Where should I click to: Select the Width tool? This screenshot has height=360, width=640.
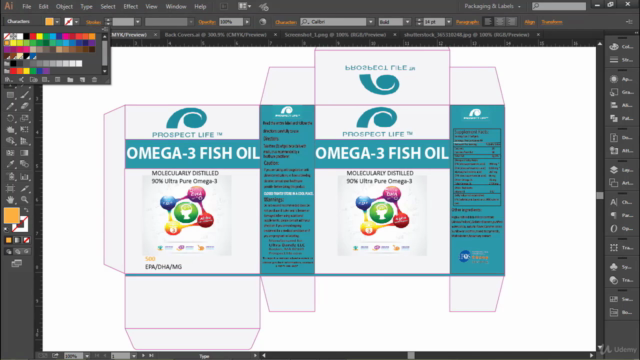pyautogui.click(x=10, y=130)
